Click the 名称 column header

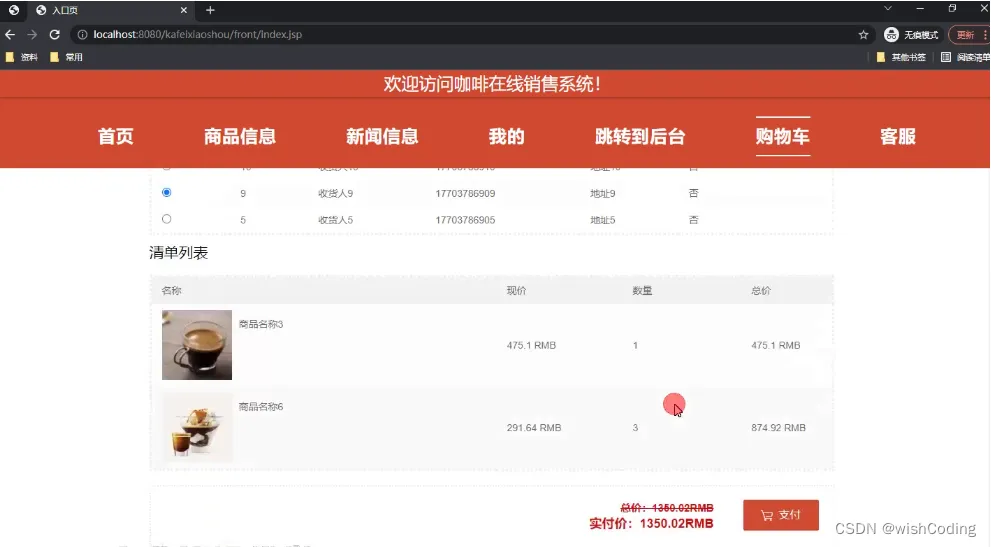tap(171, 291)
